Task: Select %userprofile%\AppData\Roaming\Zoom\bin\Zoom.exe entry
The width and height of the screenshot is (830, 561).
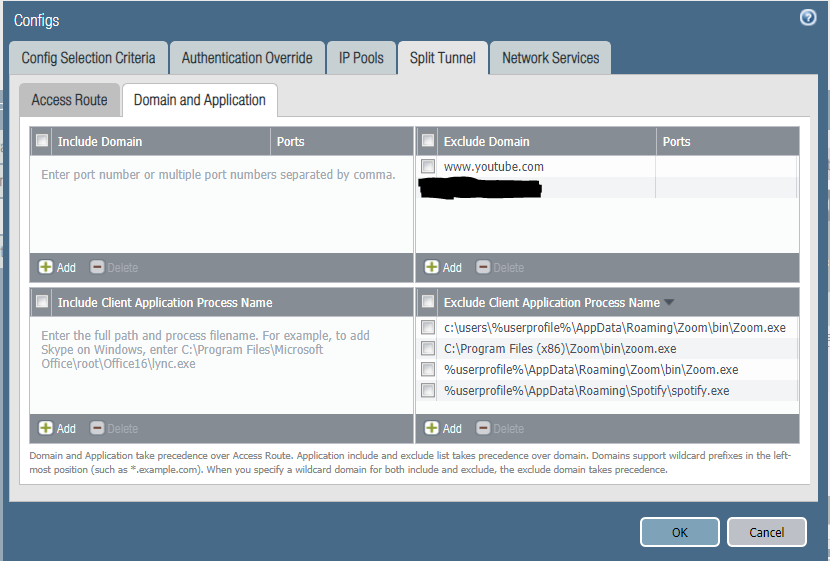Action: [x=591, y=369]
